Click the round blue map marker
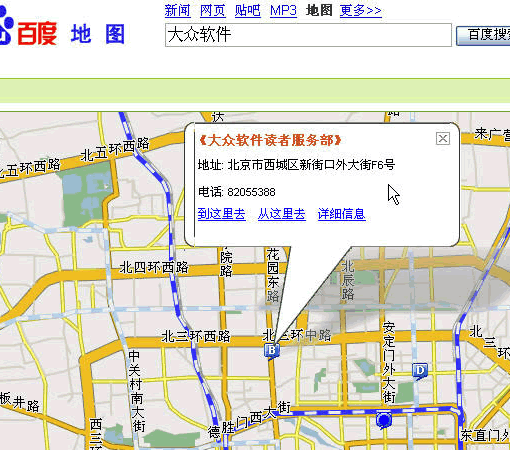The height and width of the screenshot is (450, 510). 384,420
